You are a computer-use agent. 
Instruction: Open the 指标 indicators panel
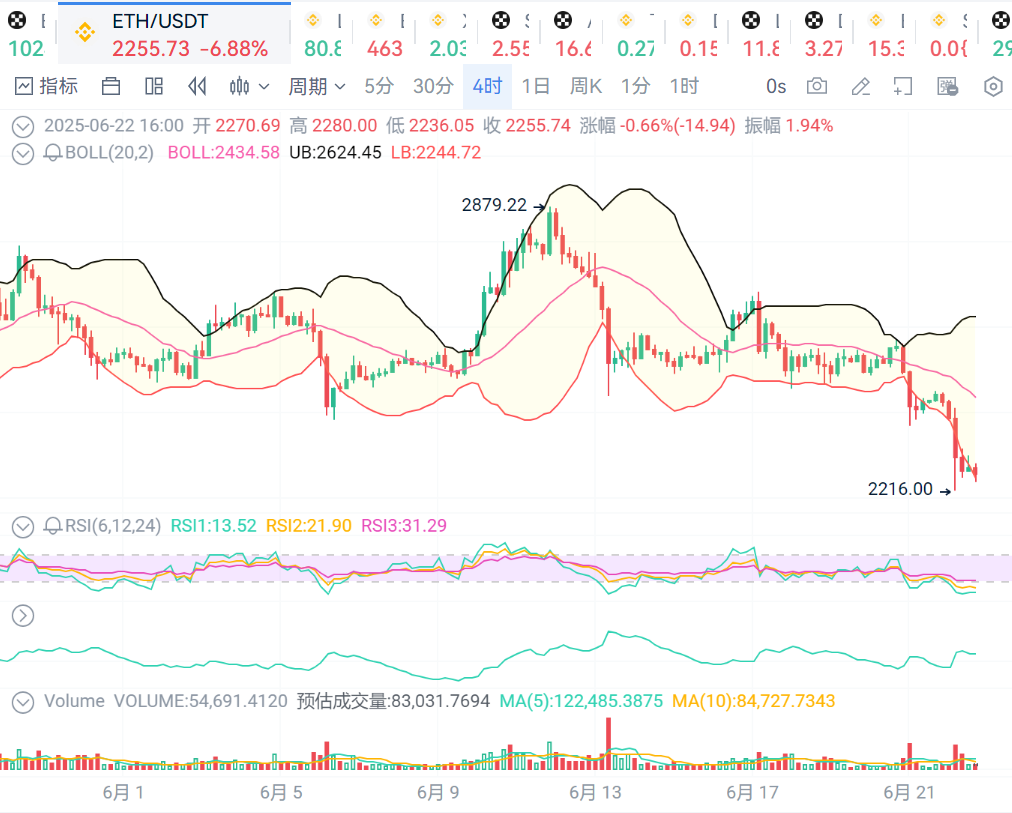click(46, 86)
